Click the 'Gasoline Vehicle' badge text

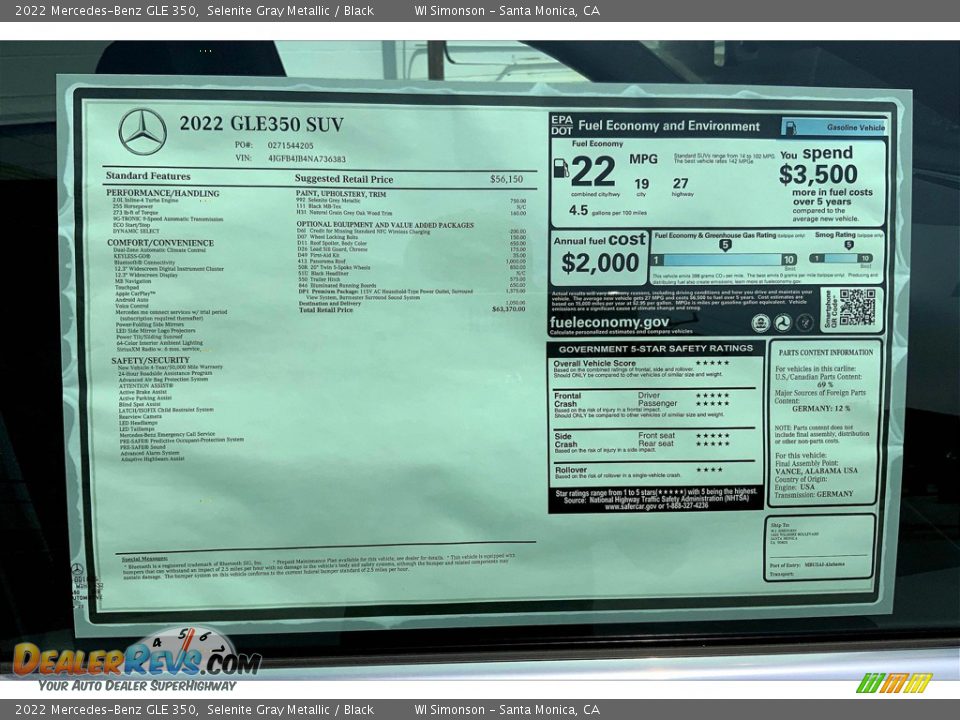pyautogui.click(x=855, y=127)
